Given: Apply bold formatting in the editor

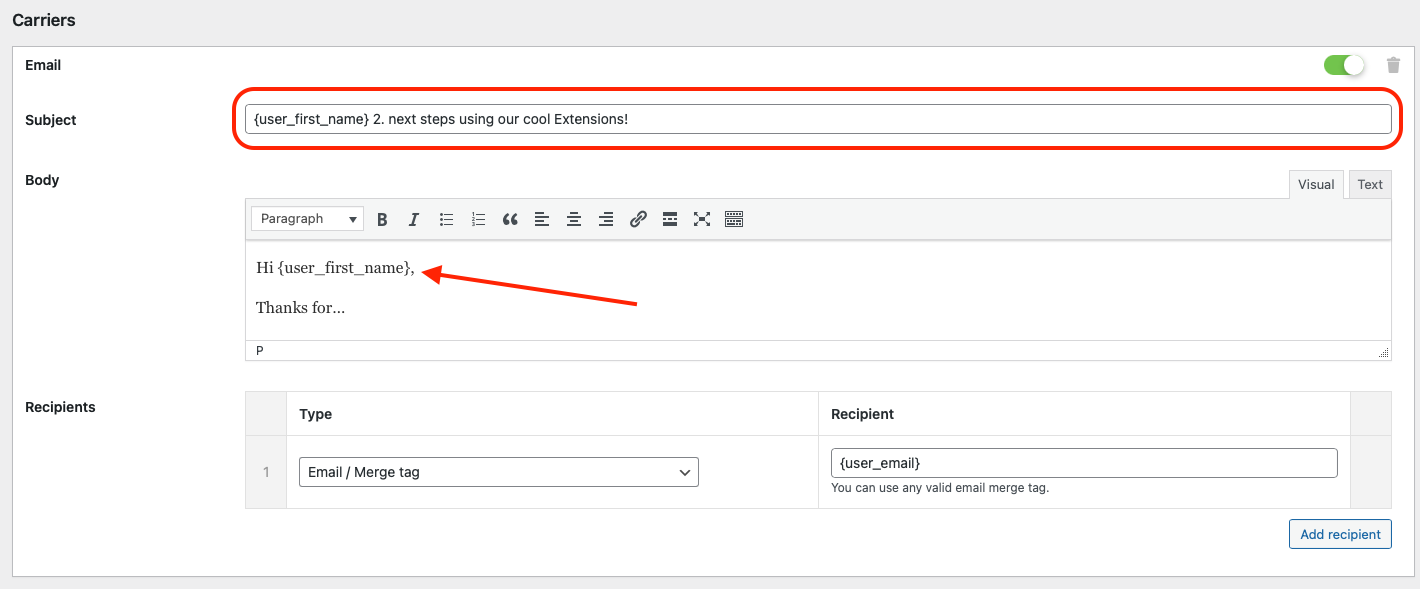Looking at the screenshot, I should pos(381,218).
